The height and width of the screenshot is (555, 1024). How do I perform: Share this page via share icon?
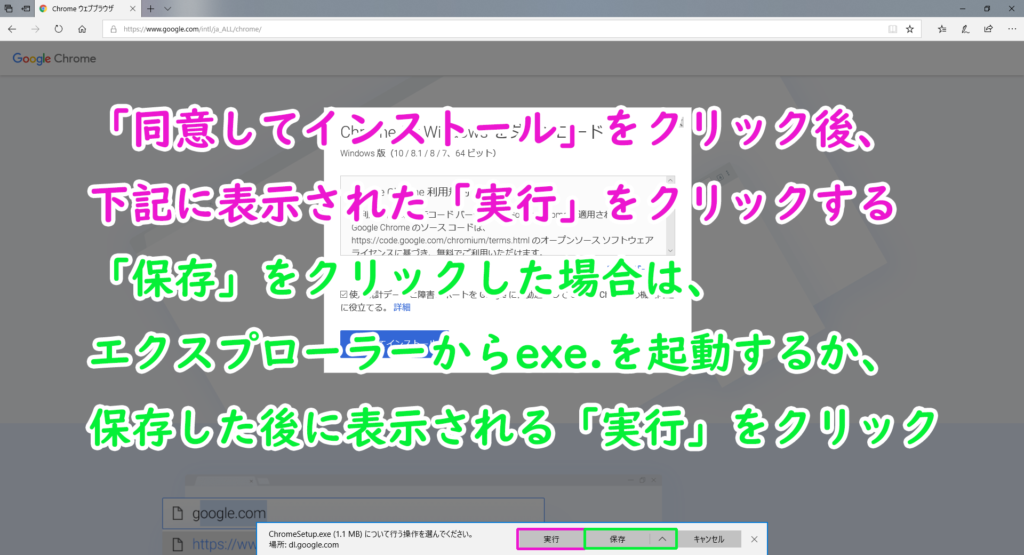click(988, 29)
